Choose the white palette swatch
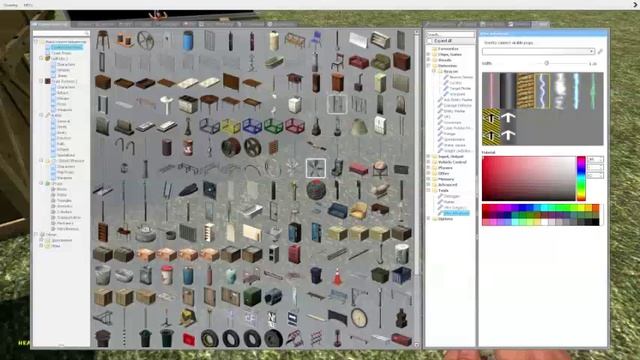The height and width of the screenshot is (360, 640). [x=544, y=222]
